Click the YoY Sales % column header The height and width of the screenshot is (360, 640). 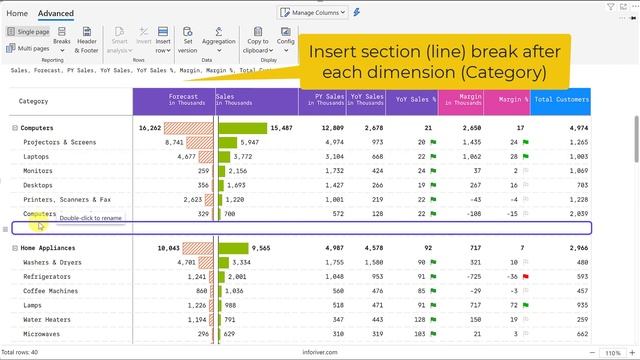pyautogui.click(x=412, y=101)
